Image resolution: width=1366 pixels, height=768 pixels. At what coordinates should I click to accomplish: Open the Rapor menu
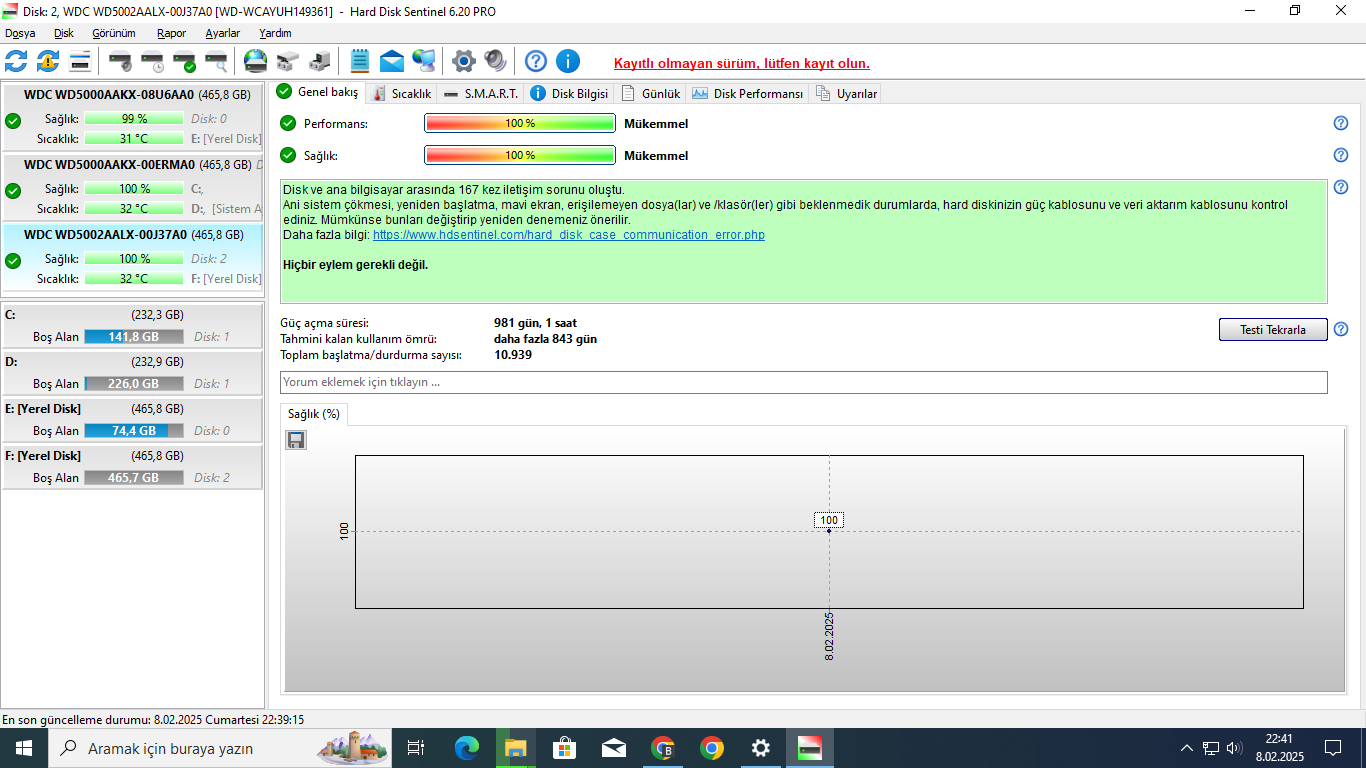point(172,33)
